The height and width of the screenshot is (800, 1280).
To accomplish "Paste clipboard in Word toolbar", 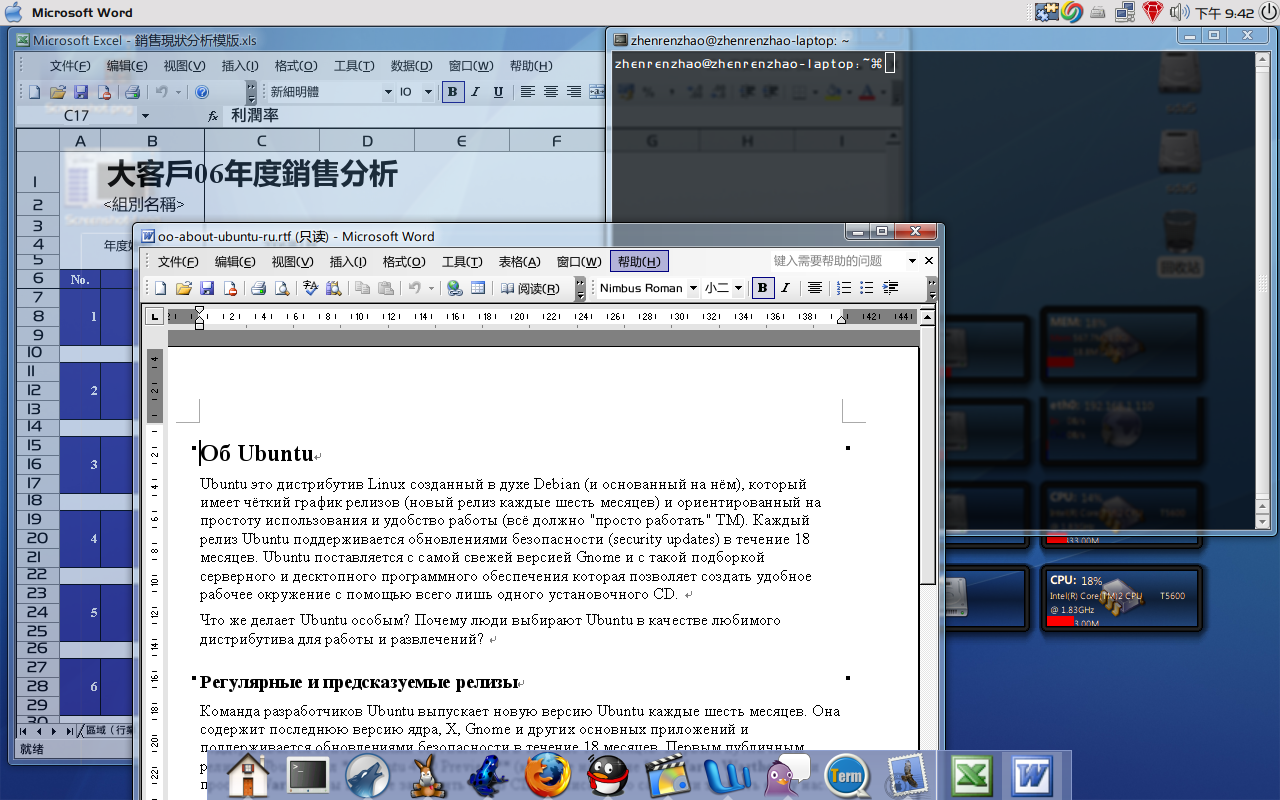I will coord(385,288).
